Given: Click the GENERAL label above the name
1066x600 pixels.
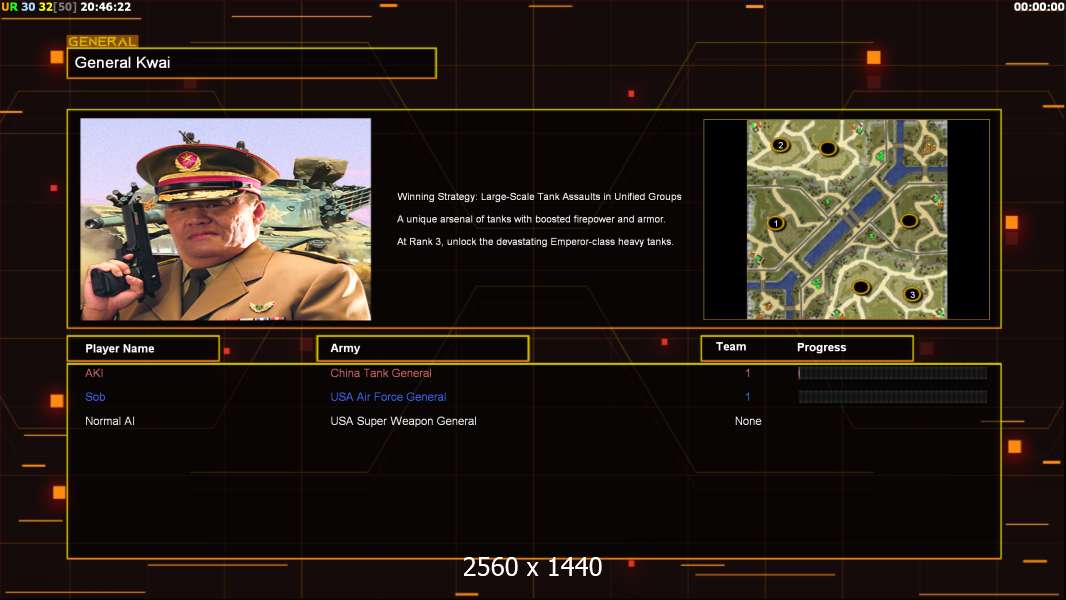Looking at the screenshot, I should (102, 41).
